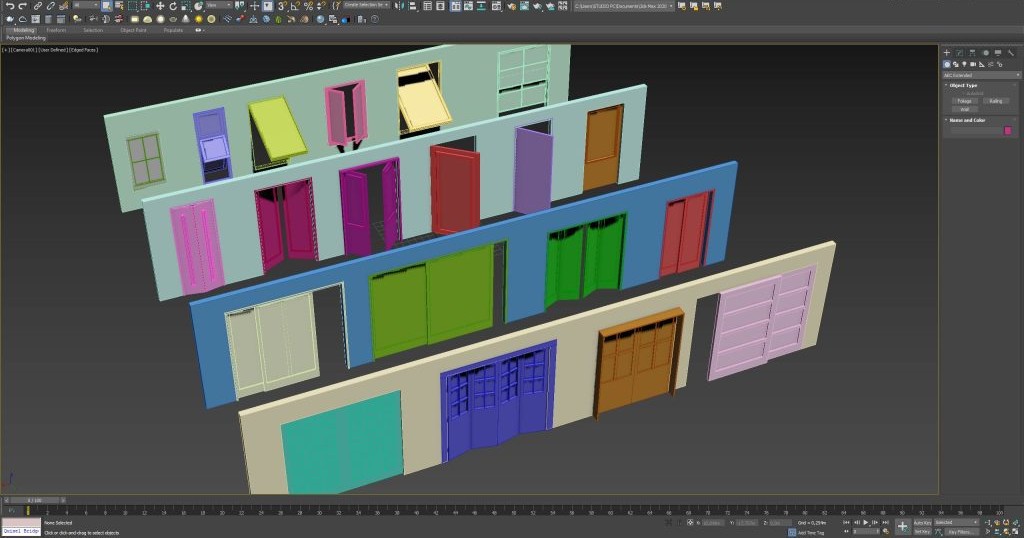Screen dimensions: 1024x538
Task: Open the Modify tab in command panel
Action: [959, 53]
